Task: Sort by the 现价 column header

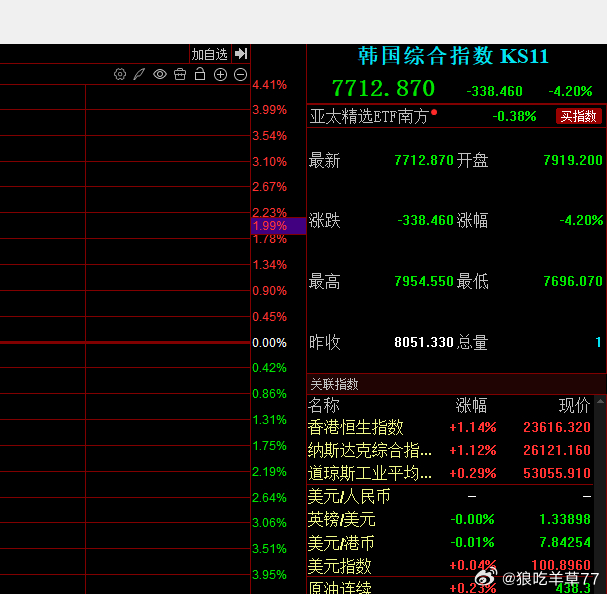Action: tap(574, 405)
